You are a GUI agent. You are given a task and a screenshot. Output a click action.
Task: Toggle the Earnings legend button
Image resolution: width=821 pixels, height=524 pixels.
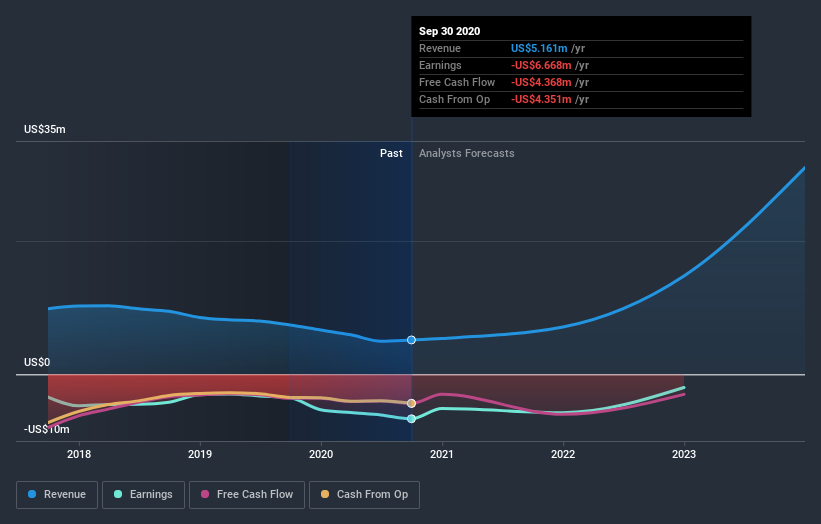coord(143,495)
